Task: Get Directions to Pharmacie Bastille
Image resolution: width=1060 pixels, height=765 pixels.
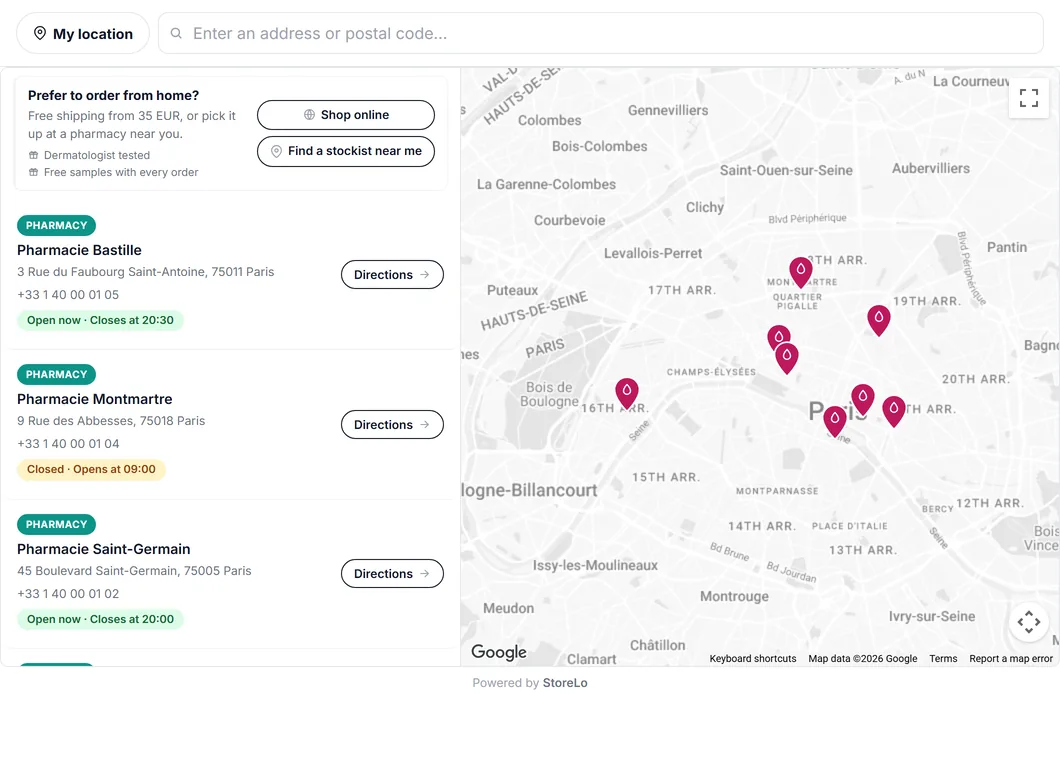Action: pos(392,274)
